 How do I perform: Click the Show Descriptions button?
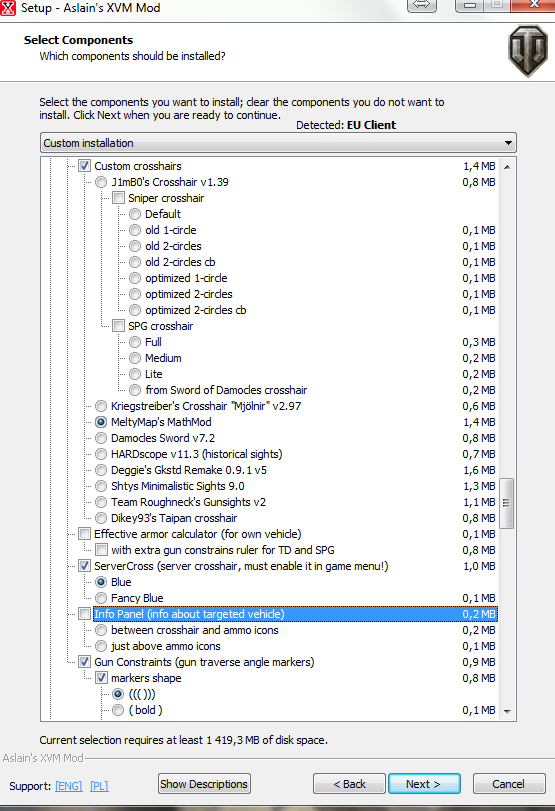point(204,784)
